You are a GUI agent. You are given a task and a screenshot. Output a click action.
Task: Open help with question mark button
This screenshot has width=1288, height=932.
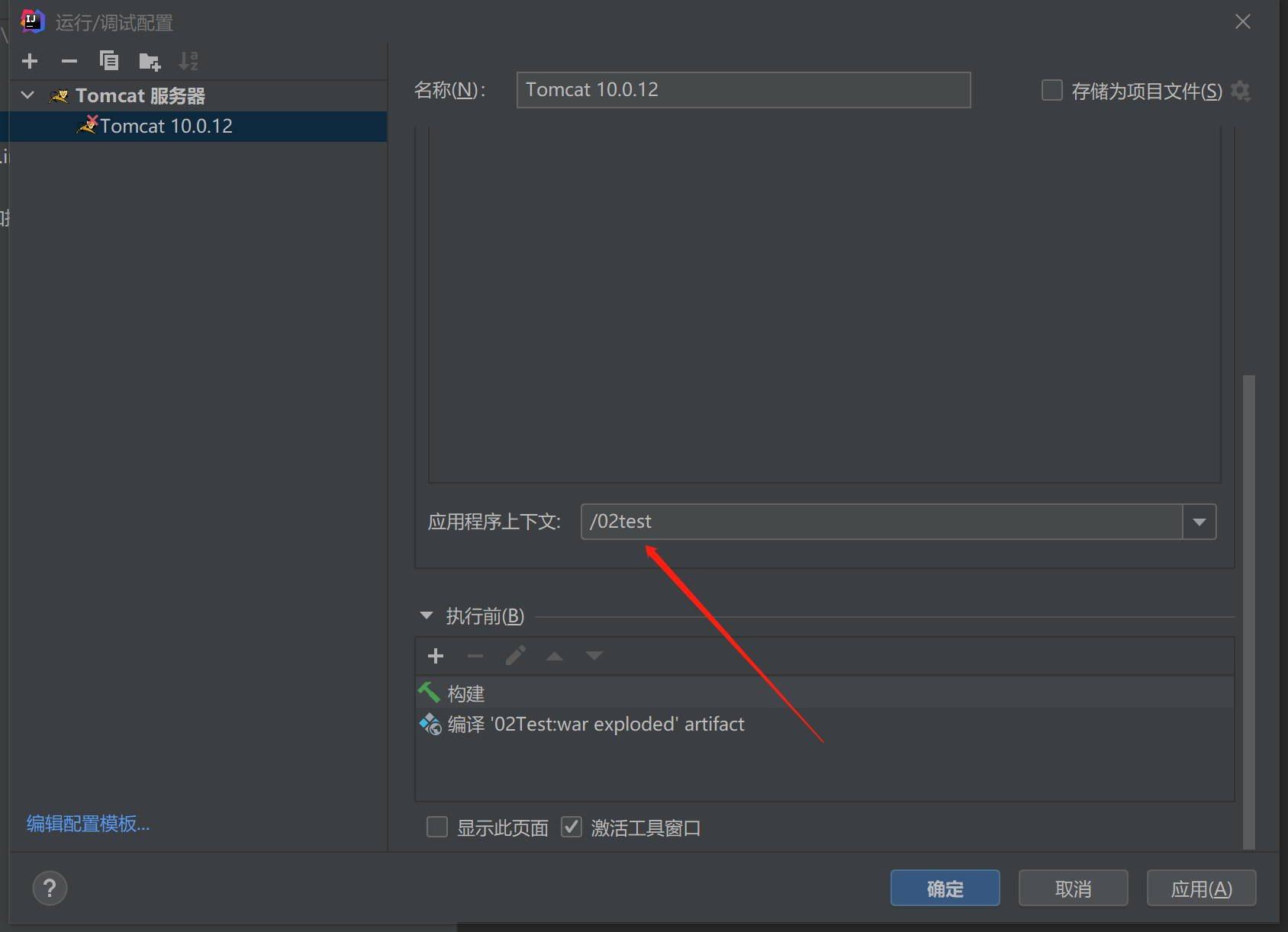pos(50,889)
